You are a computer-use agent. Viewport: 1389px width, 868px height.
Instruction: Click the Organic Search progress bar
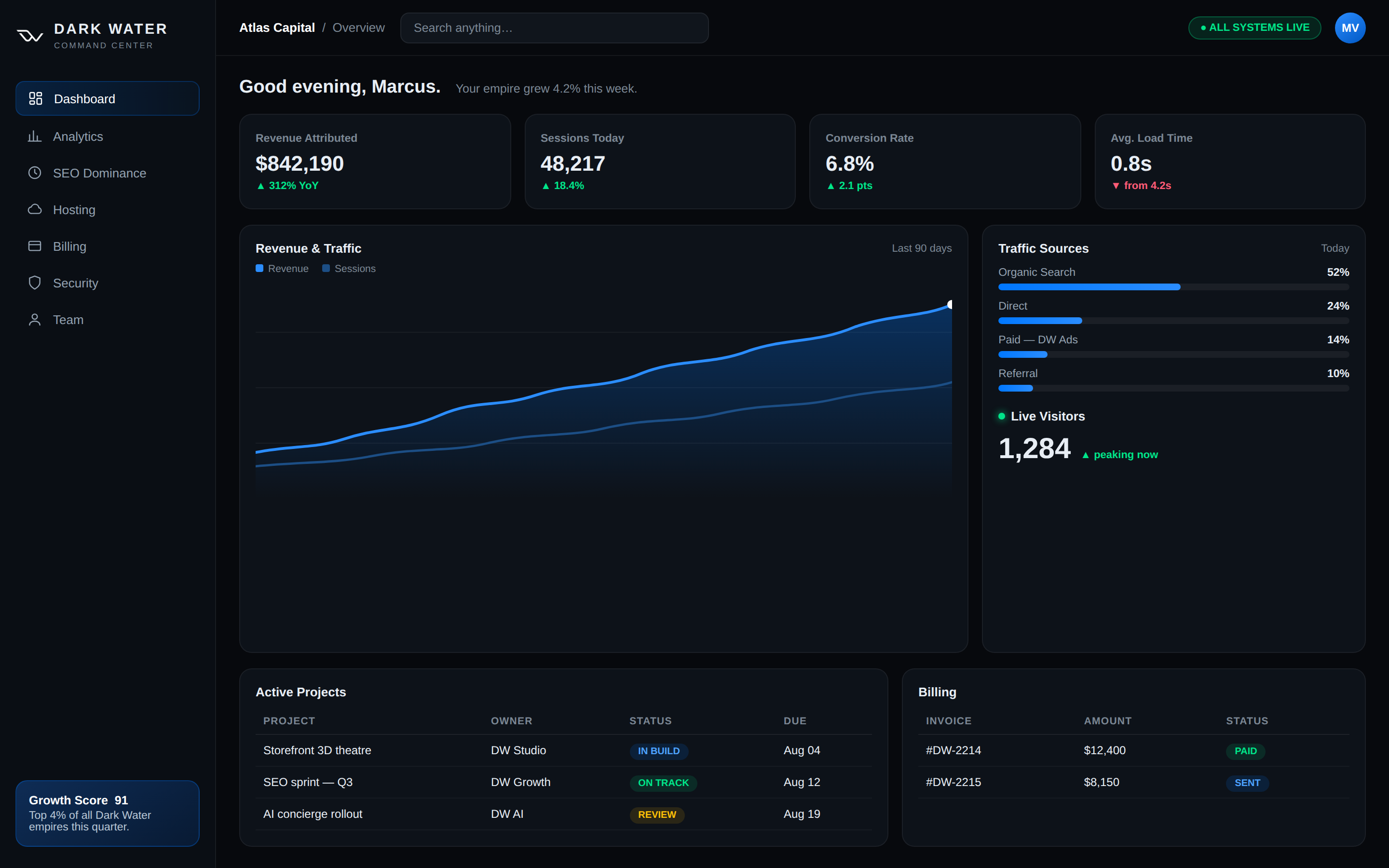tap(1173, 287)
